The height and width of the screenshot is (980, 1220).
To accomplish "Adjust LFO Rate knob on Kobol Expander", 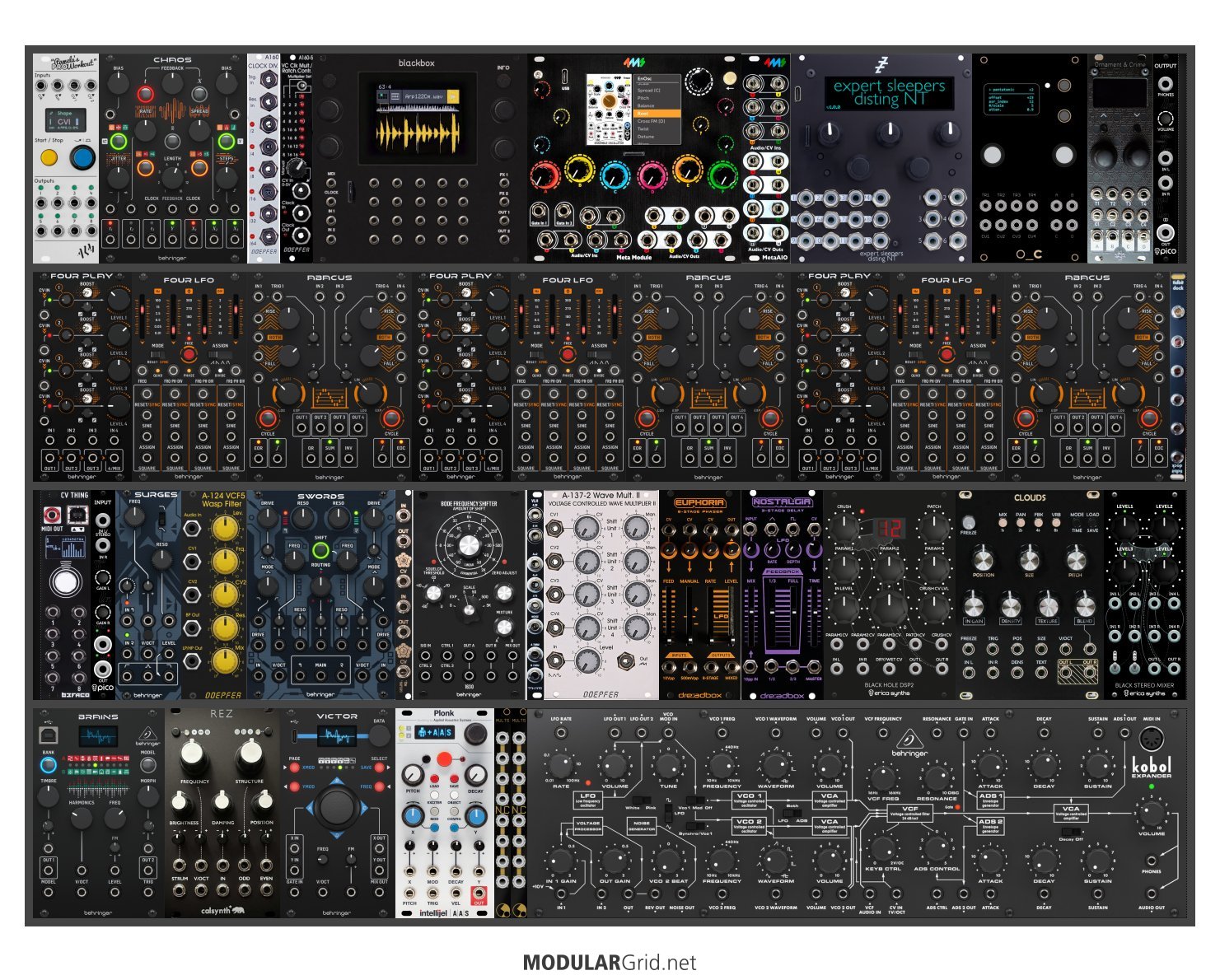I will (x=560, y=765).
